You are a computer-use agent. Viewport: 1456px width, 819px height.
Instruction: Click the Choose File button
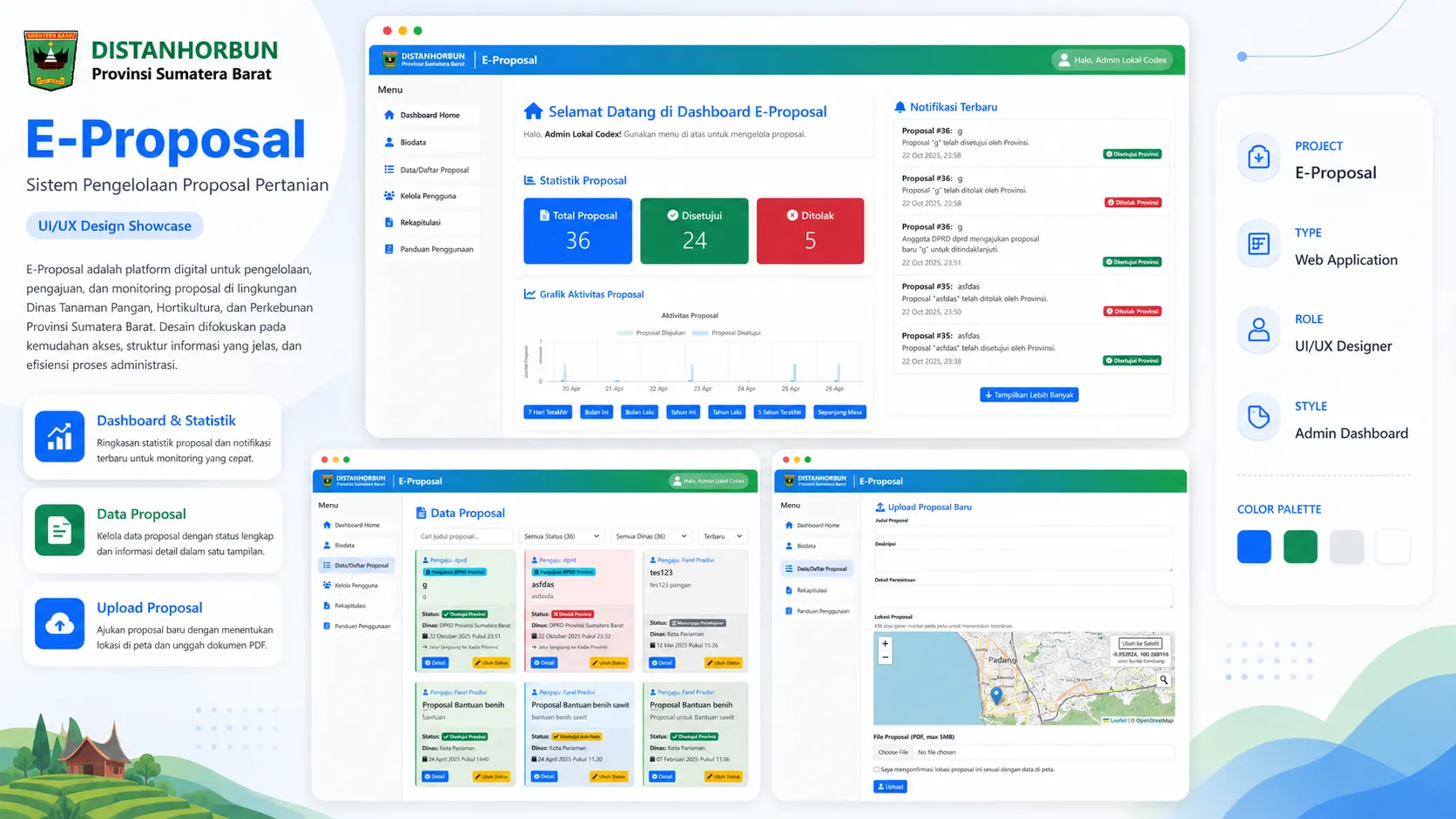(x=893, y=752)
